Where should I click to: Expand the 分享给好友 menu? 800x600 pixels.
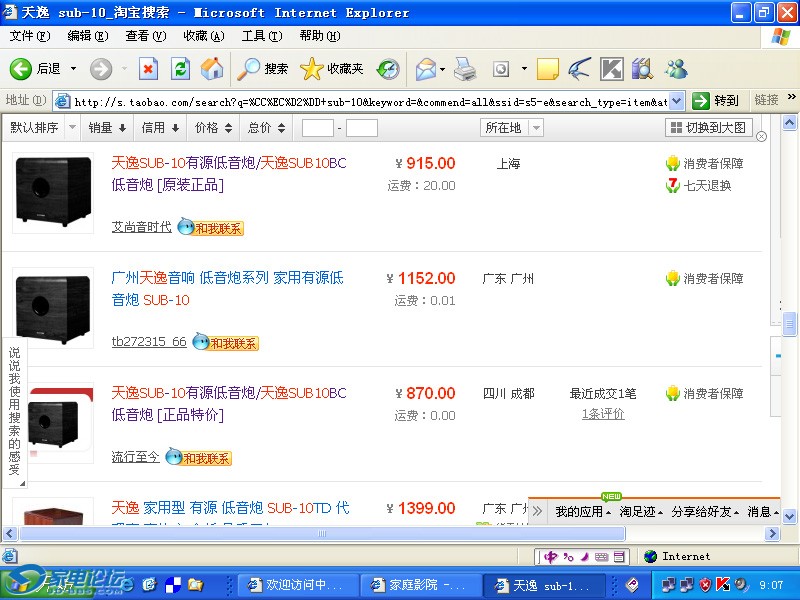pos(705,511)
